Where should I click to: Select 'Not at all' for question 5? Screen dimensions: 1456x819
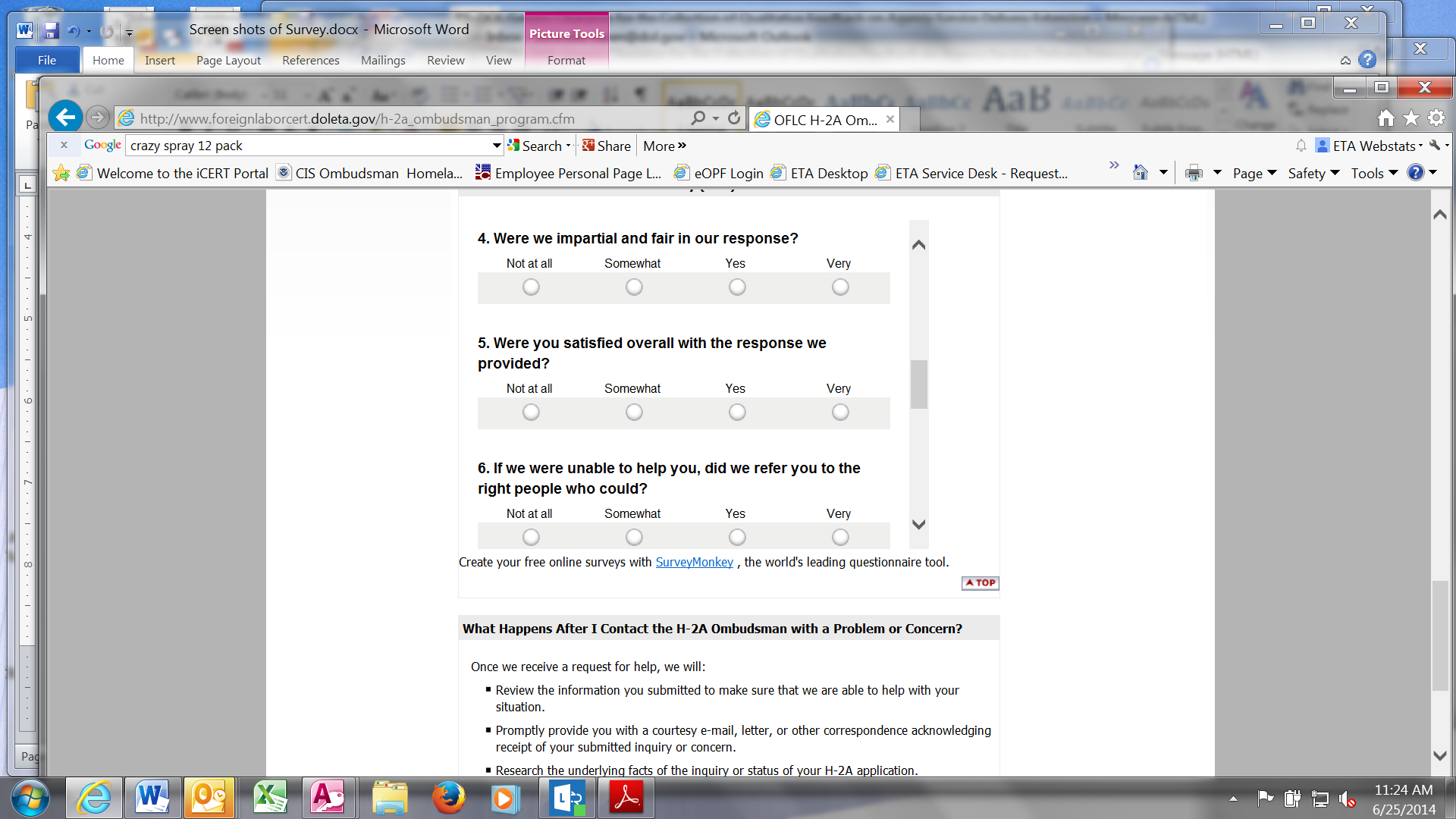531,413
